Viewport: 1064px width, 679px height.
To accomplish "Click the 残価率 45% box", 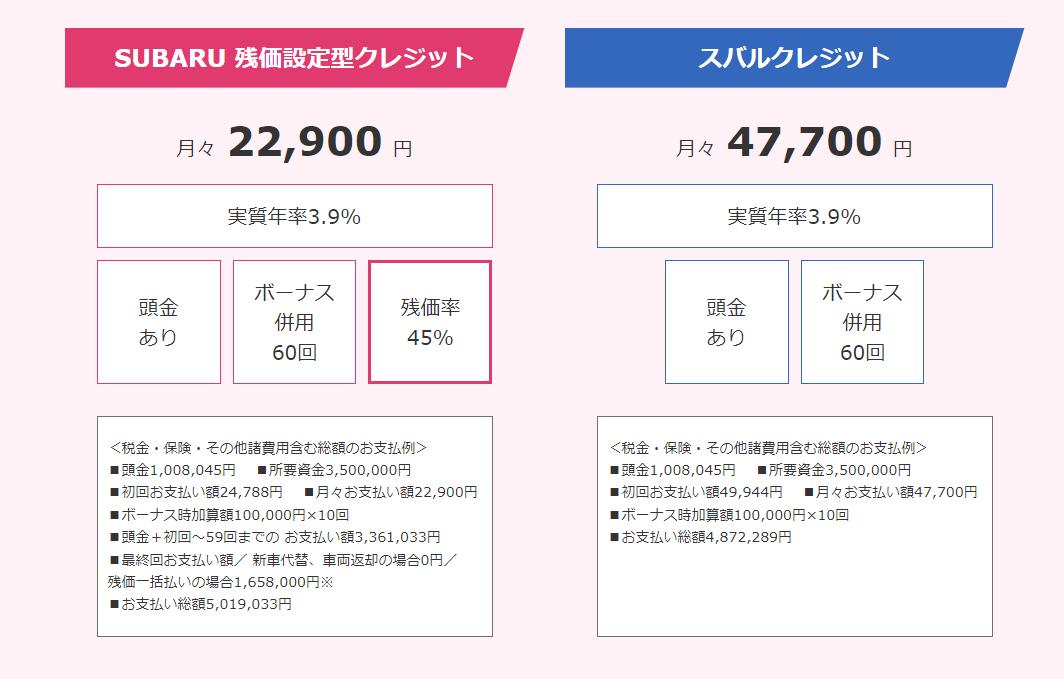I will tap(430, 322).
